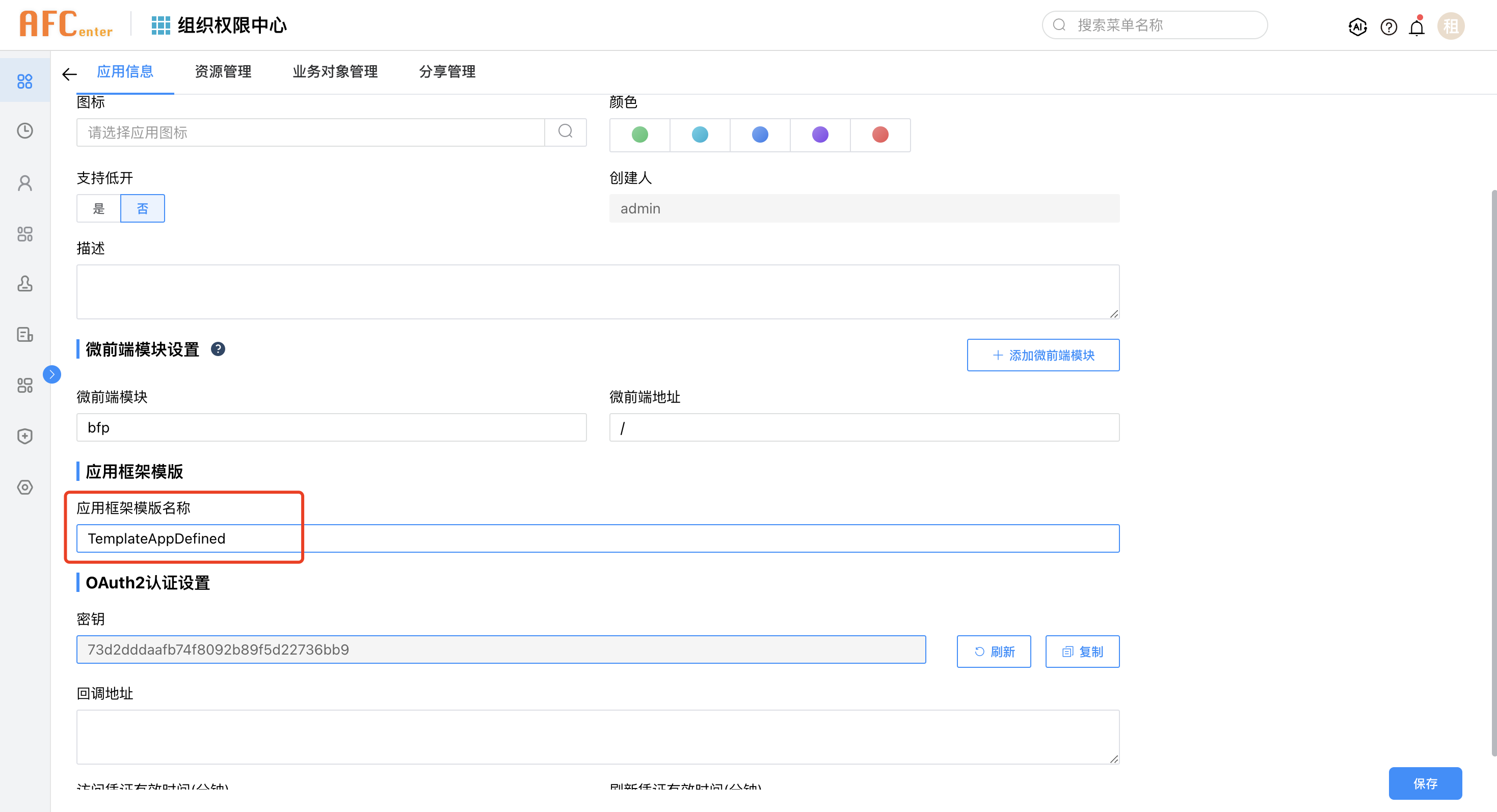
Task: Open the app grid icon beside 组织权限中心
Action: pos(161,25)
